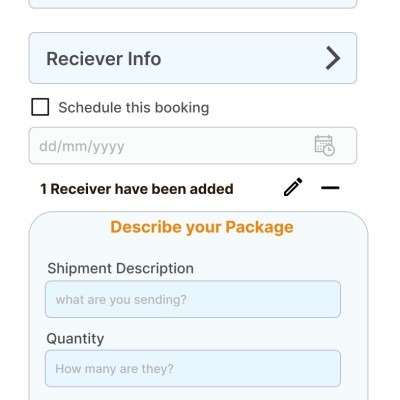Click the How many are they placeholder
Viewport: 400px width, 400px height.
(114, 369)
